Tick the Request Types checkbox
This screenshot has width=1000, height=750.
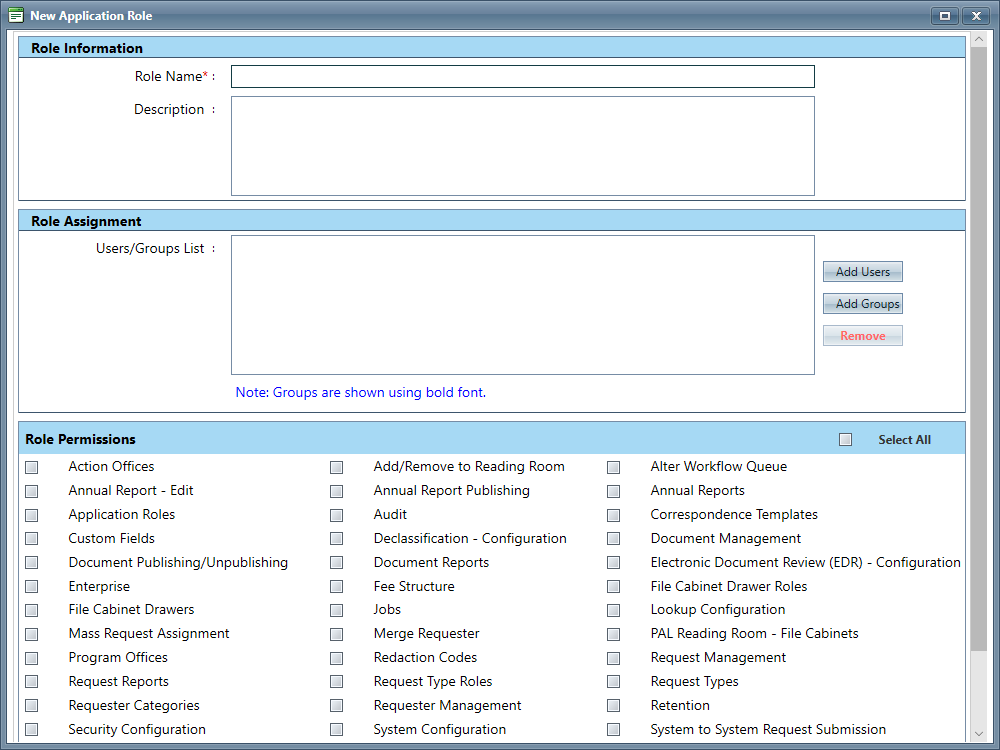[x=614, y=682]
